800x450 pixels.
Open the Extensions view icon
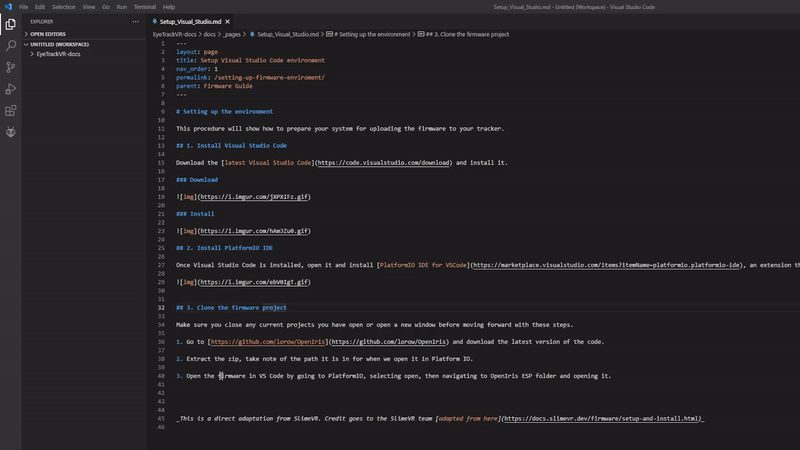pyautogui.click(x=10, y=110)
